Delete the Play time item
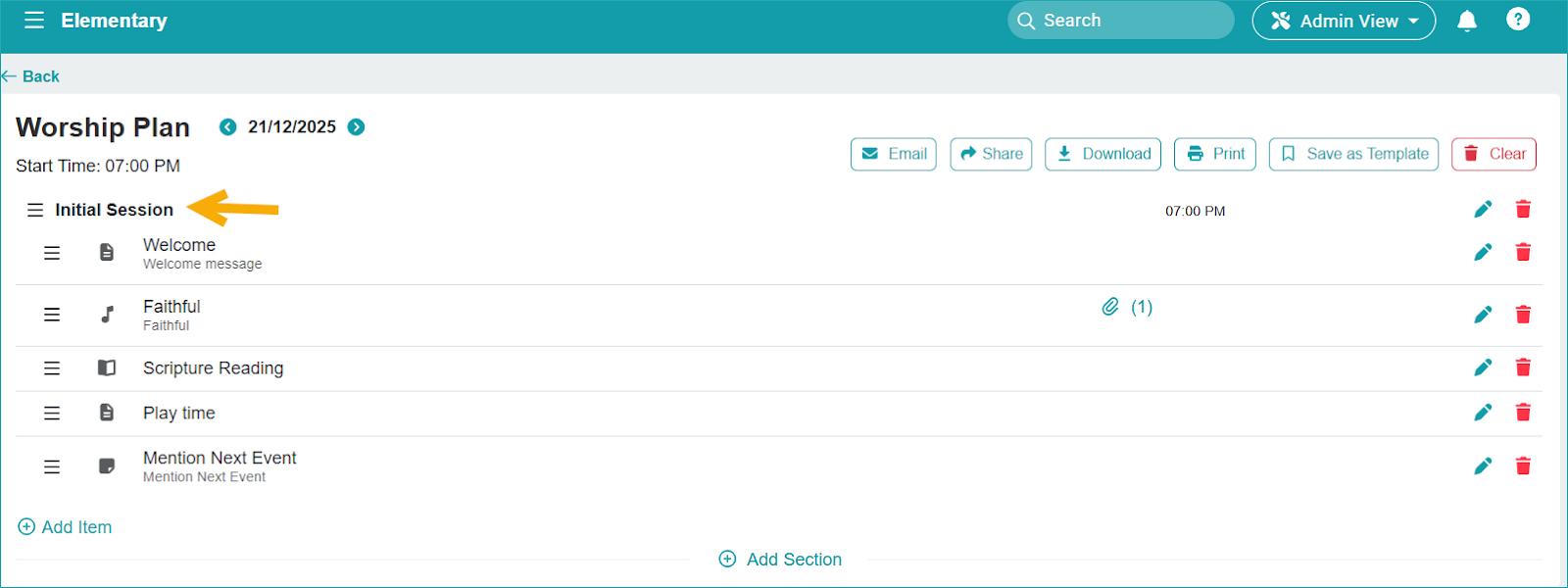The image size is (1568, 588). [1523, 413]
